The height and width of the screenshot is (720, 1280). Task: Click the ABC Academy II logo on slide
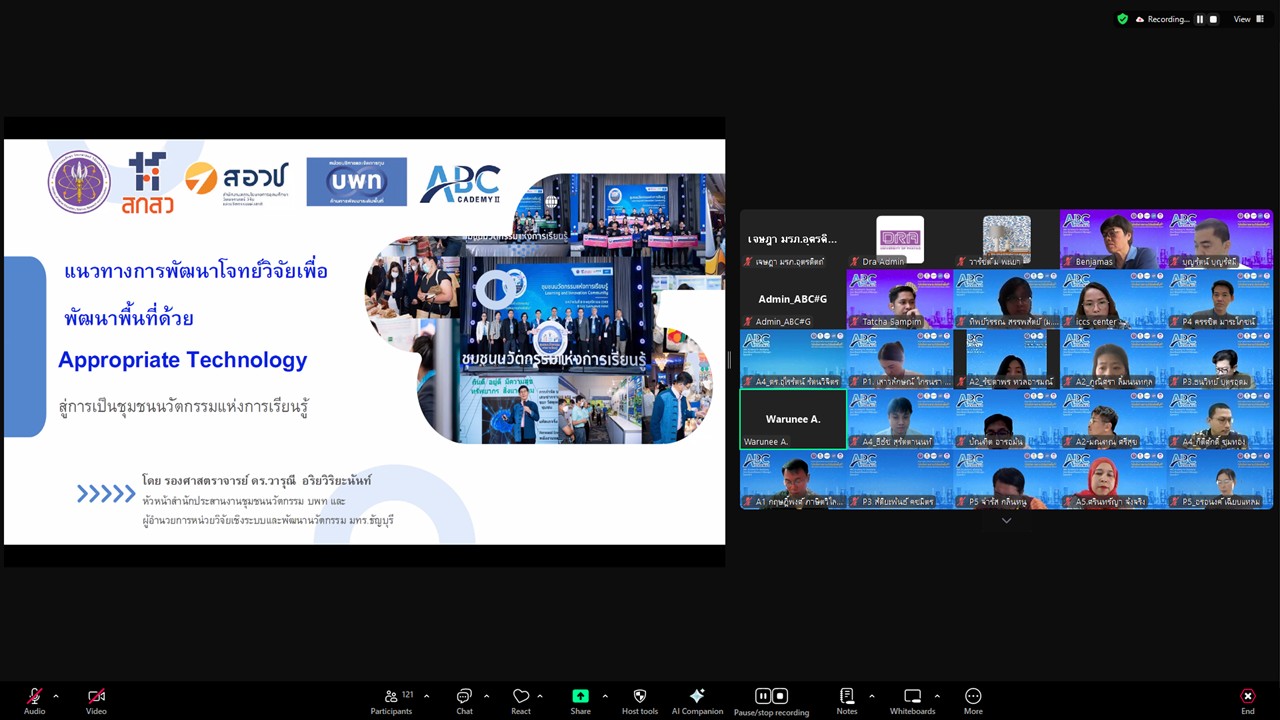[461, 184]
